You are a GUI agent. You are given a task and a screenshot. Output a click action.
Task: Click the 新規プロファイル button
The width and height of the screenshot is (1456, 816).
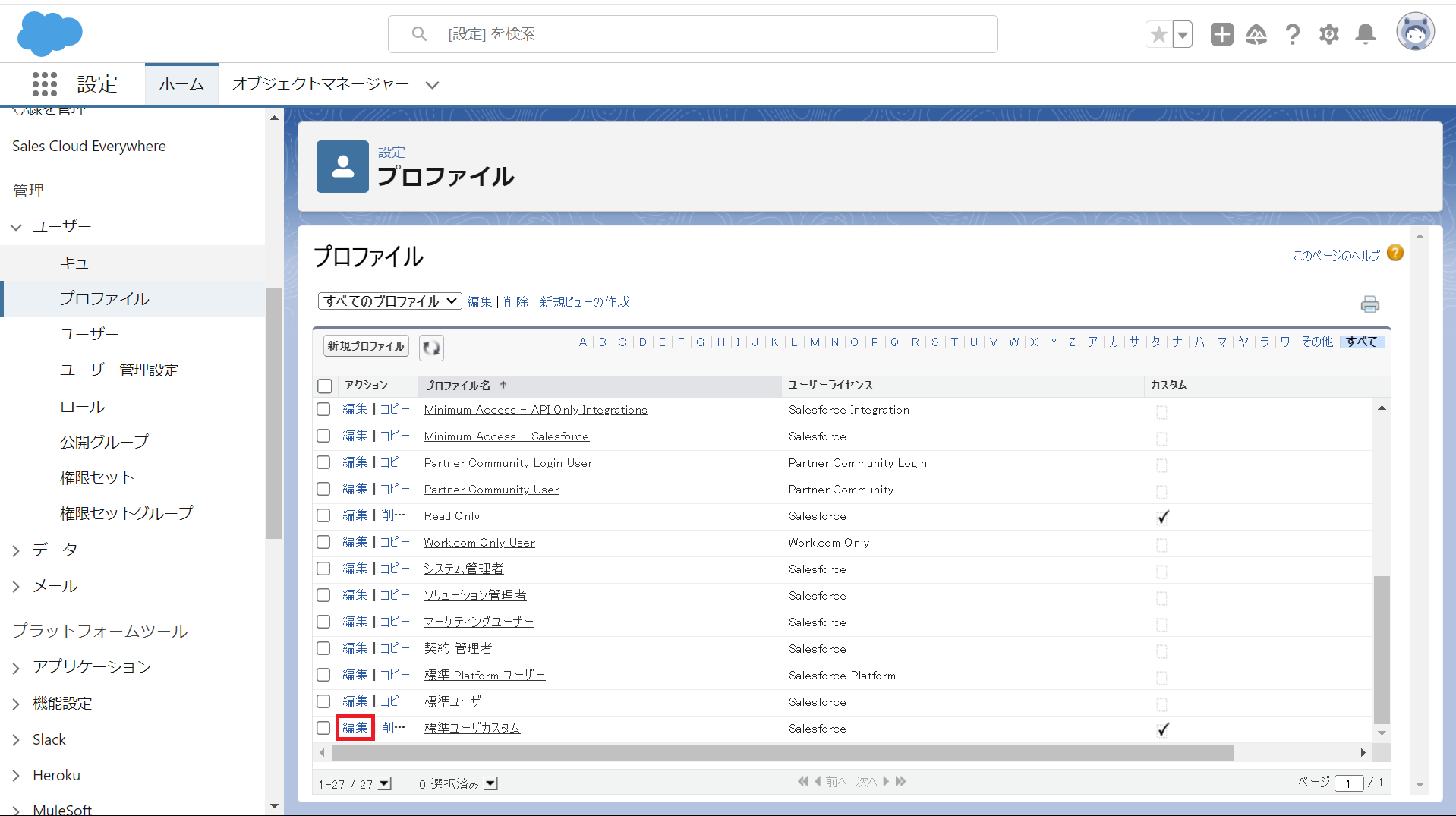coord(366,346)
